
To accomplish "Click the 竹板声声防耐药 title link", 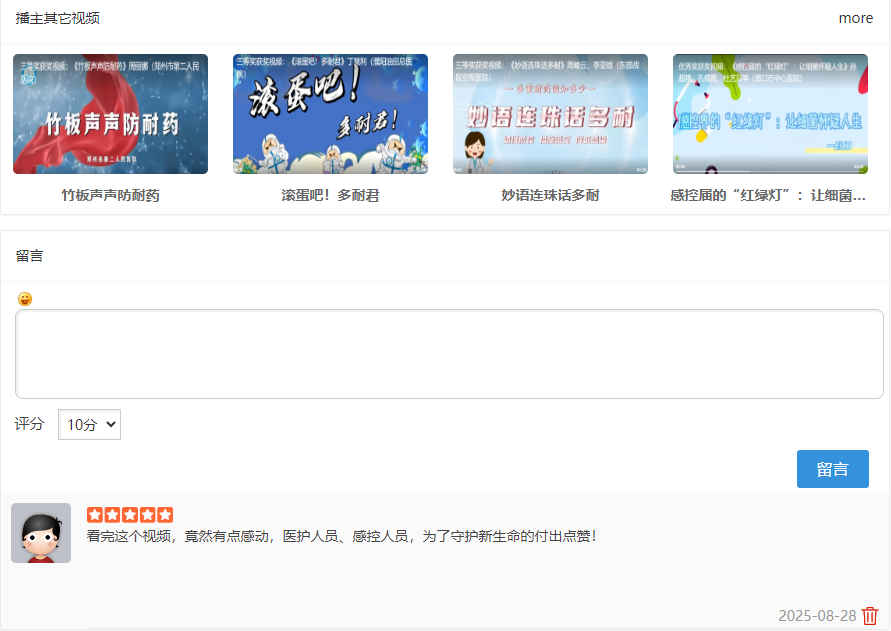I will pyautogui.click(x=110, y=195).
